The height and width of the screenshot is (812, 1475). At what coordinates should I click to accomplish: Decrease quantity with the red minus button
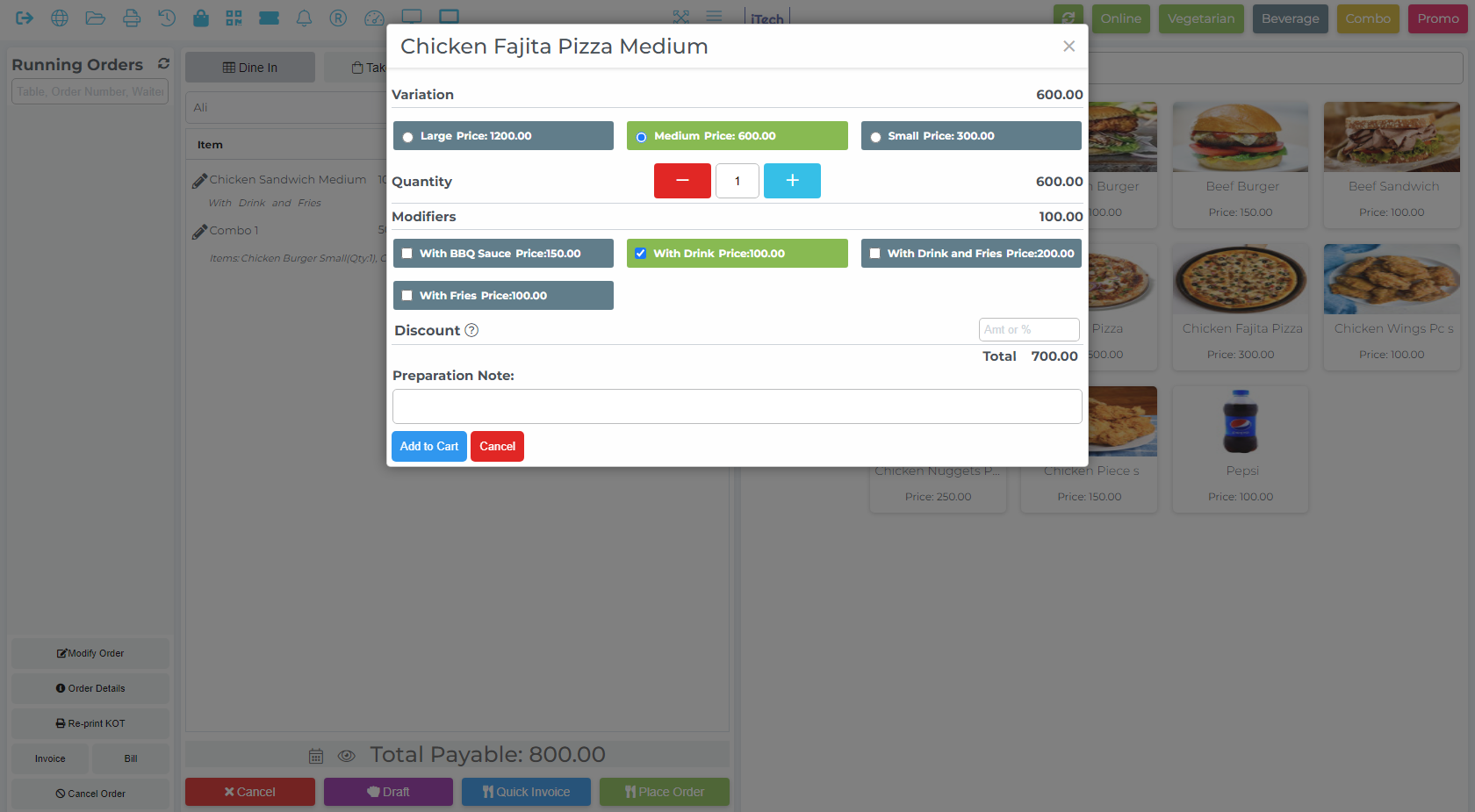tap(682, 181)
